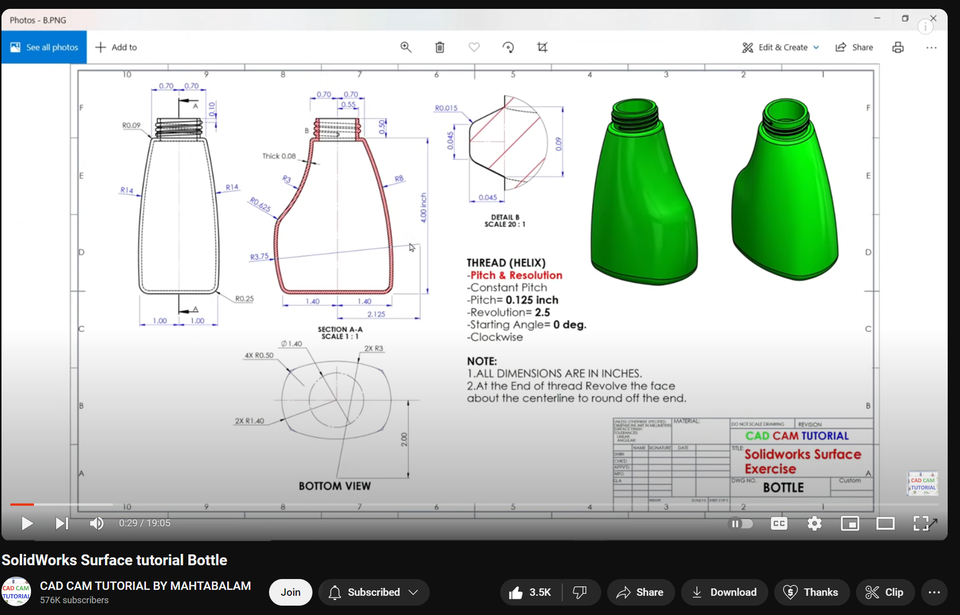Image resolution: width=960 pixels, height=615 pixels.
Task: Activate the Miniplayer icon
Action: pyautogui.click(x=849, y=523)
